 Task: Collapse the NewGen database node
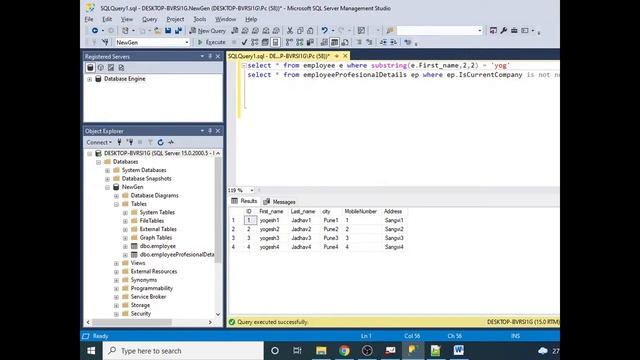click(x=107, y=187)
